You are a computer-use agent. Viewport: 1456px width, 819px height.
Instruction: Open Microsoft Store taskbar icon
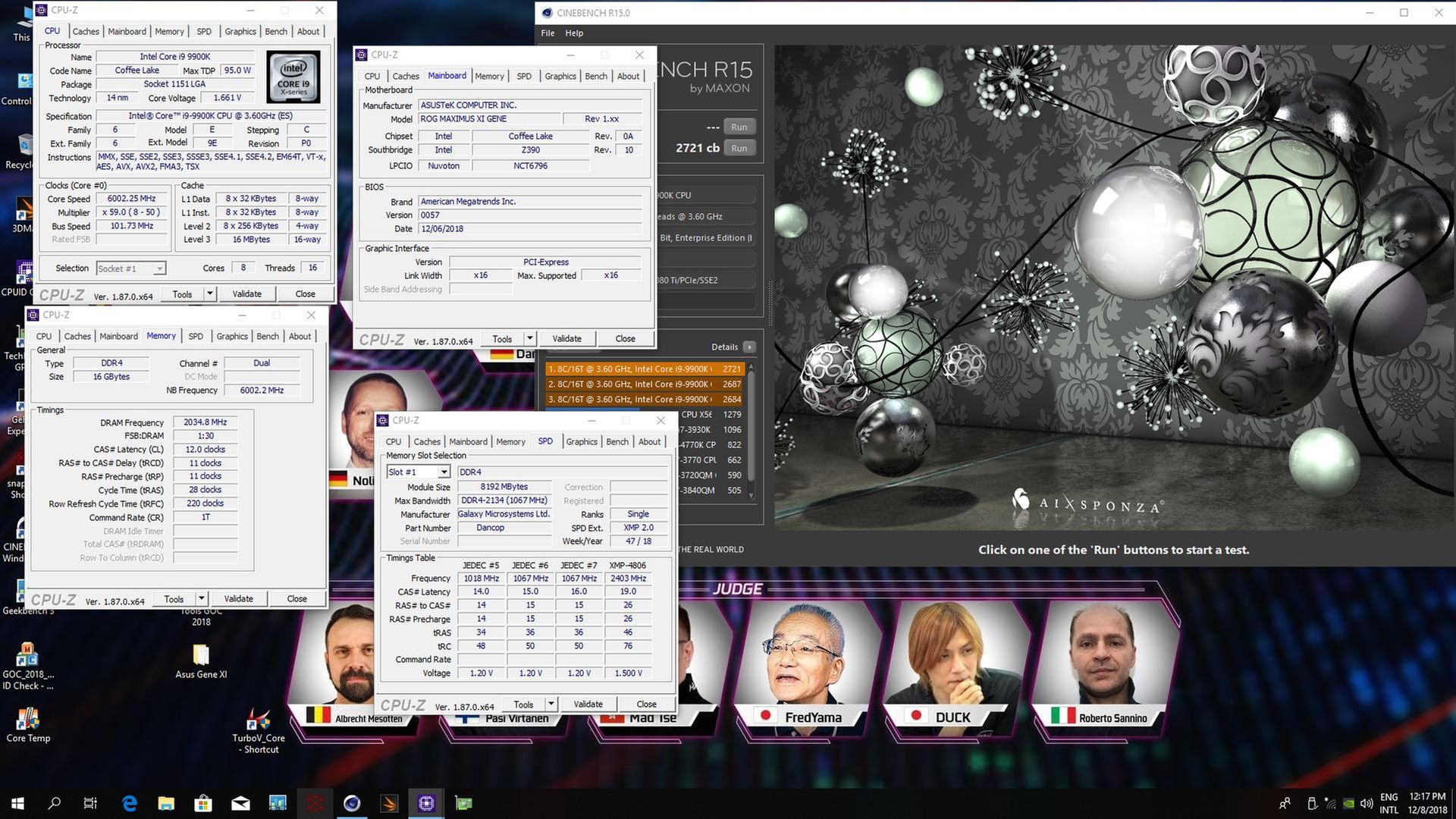coord(202,803)
